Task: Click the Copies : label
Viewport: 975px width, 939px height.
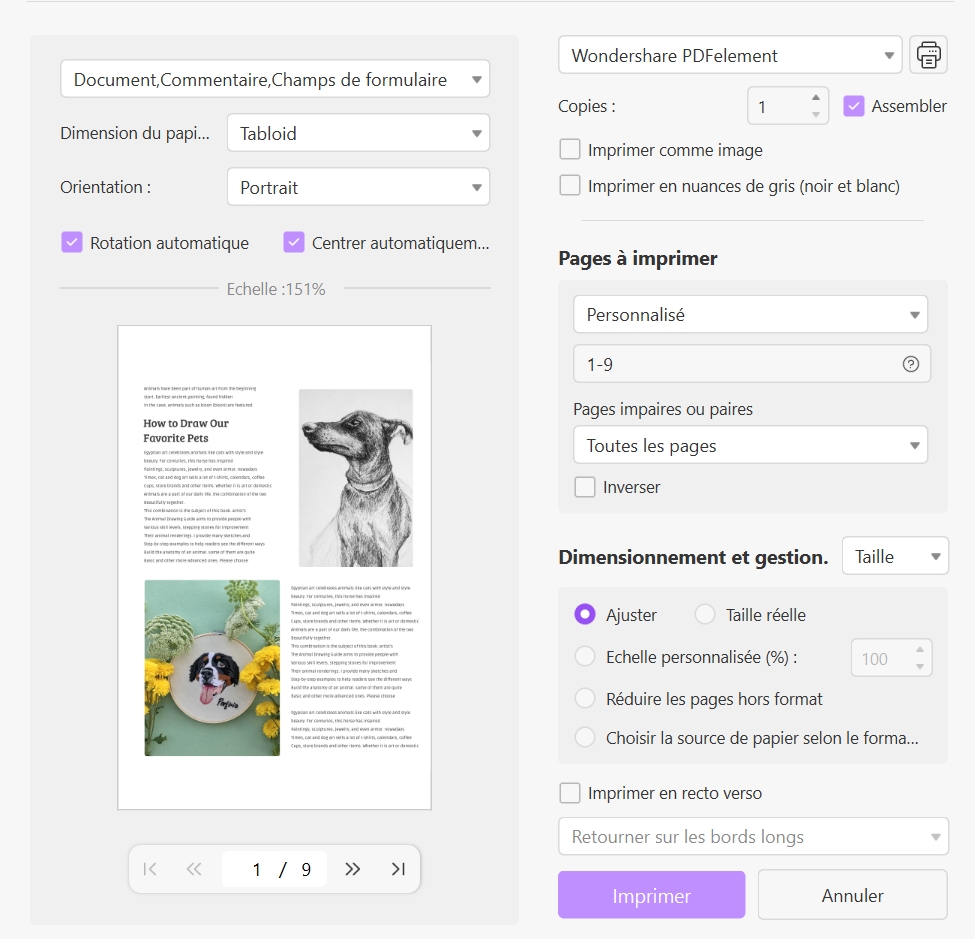Action: 587,106
